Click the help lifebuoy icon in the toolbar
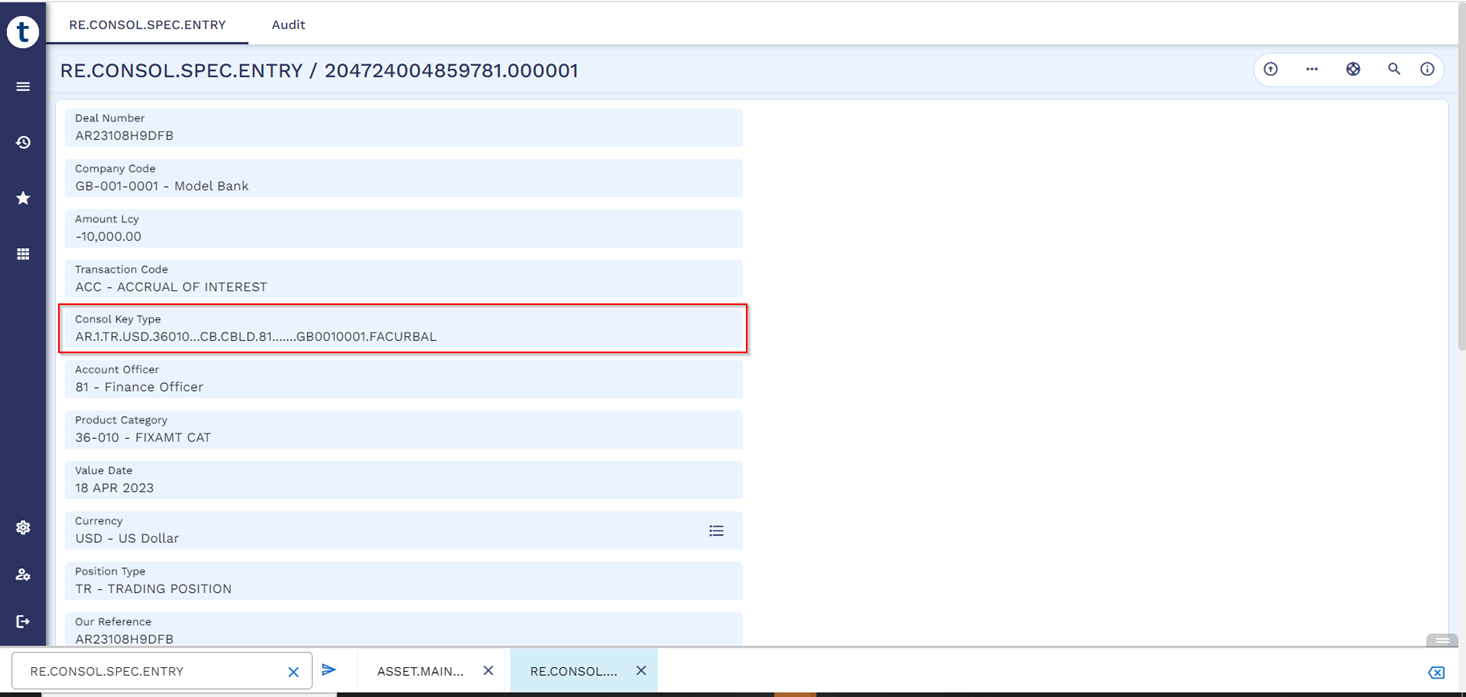1466x697 pixels. [x=1353, y=69]
